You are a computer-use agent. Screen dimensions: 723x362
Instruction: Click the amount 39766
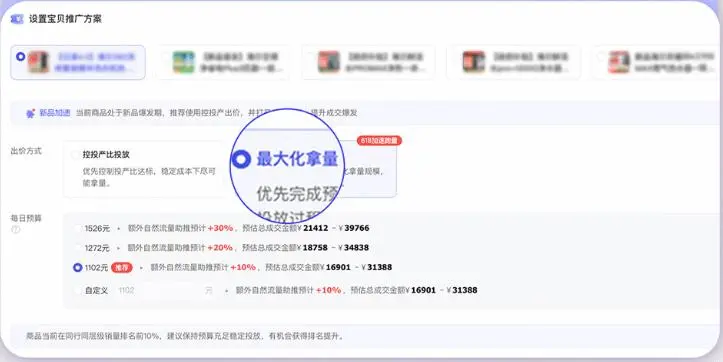[357, 228]
